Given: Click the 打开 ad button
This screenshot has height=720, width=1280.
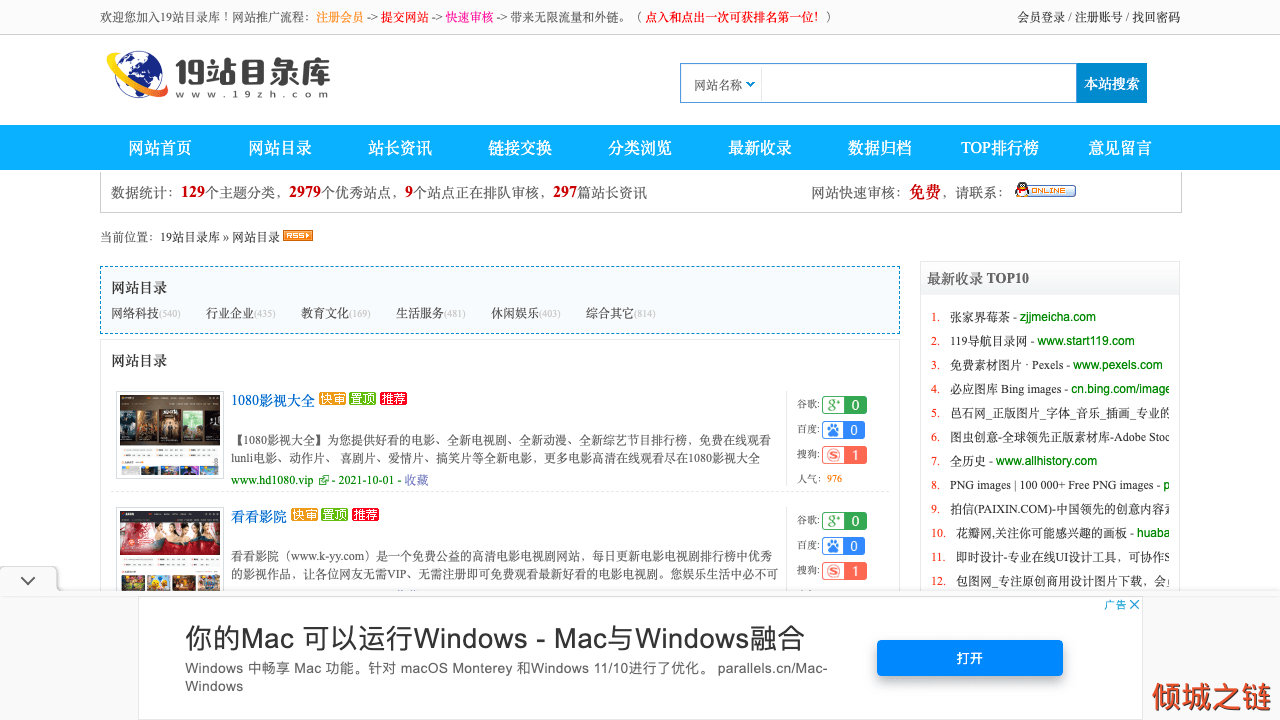Looking at the screenshot, I should [x=970, y=658].
